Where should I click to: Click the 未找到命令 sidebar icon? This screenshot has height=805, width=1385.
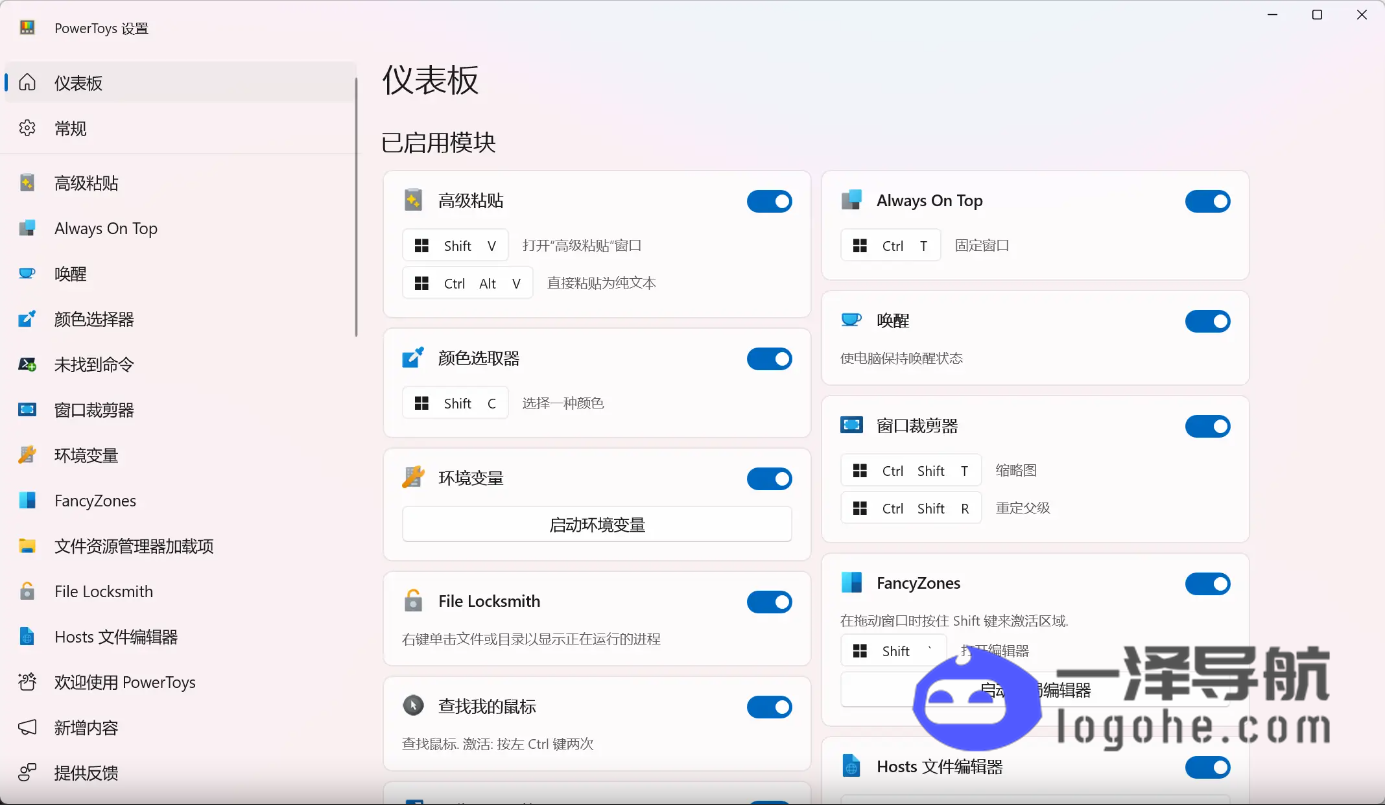coord(27,365)
